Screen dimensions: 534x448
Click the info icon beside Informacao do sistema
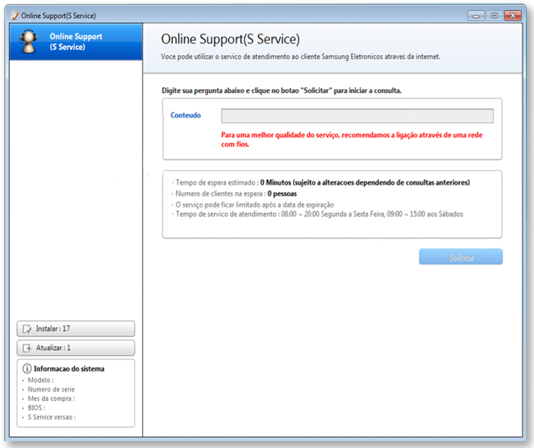pyautogui.click(x=27, y=369)
